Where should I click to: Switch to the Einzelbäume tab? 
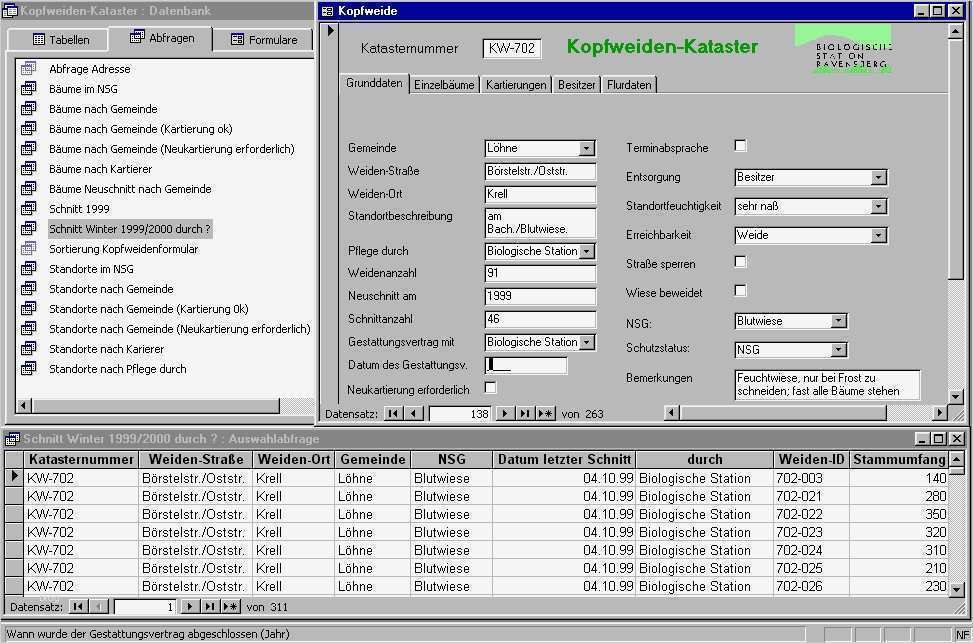coord(444,85)
